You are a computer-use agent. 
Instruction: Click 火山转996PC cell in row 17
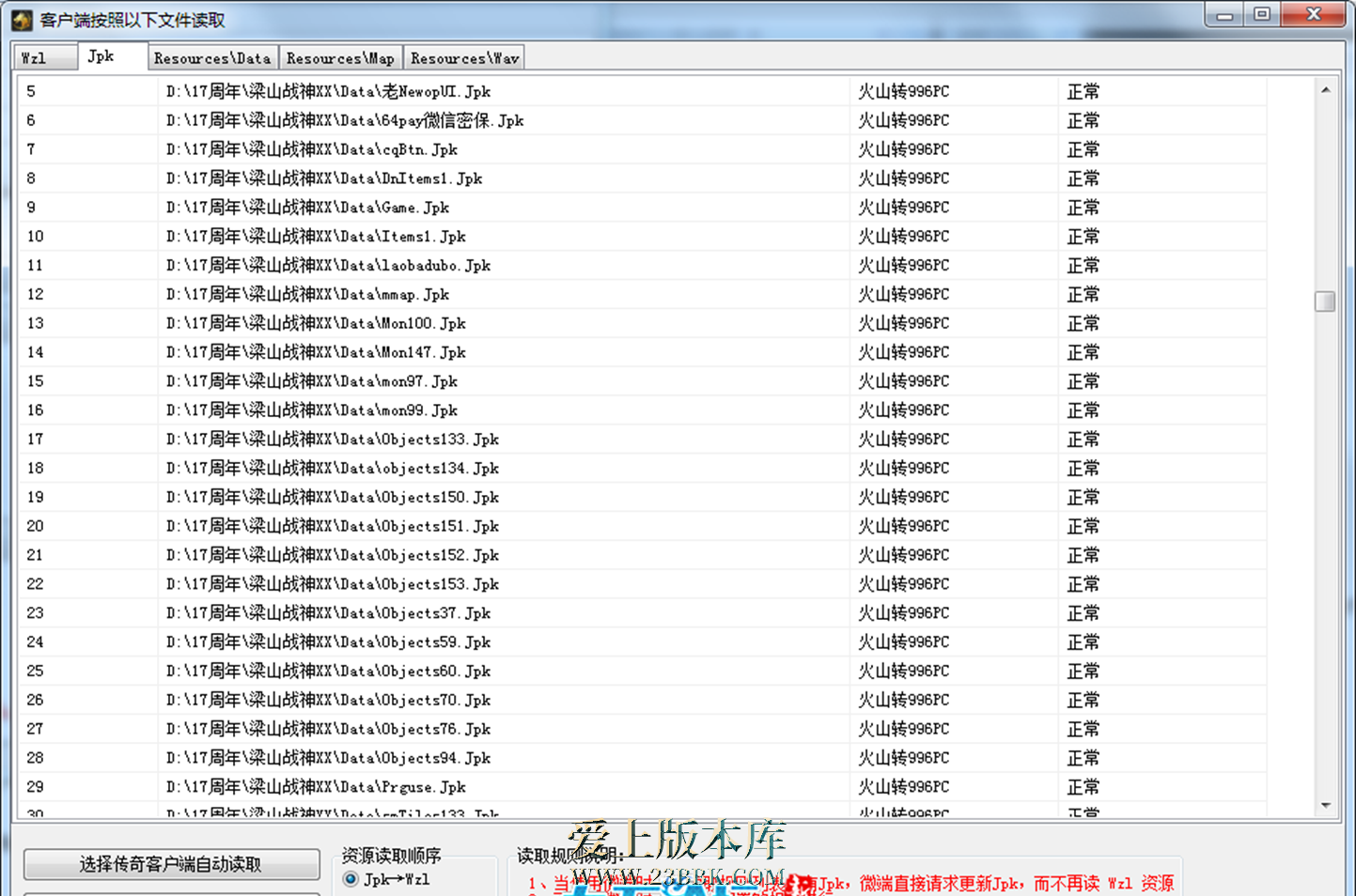pyautogui.click(x=955, y=440)
